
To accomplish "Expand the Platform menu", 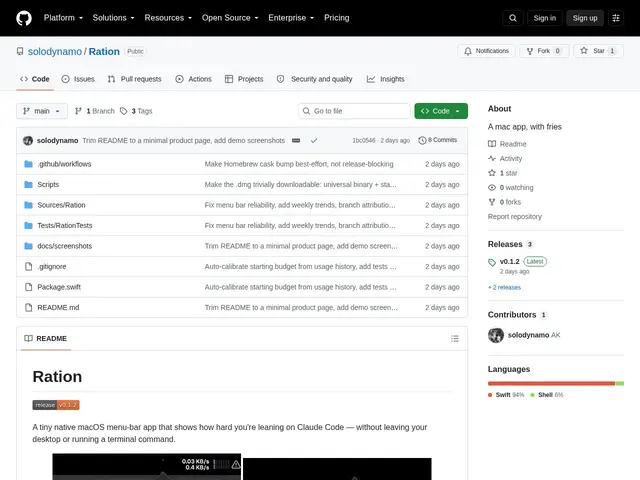I will (x=63, y=18).
